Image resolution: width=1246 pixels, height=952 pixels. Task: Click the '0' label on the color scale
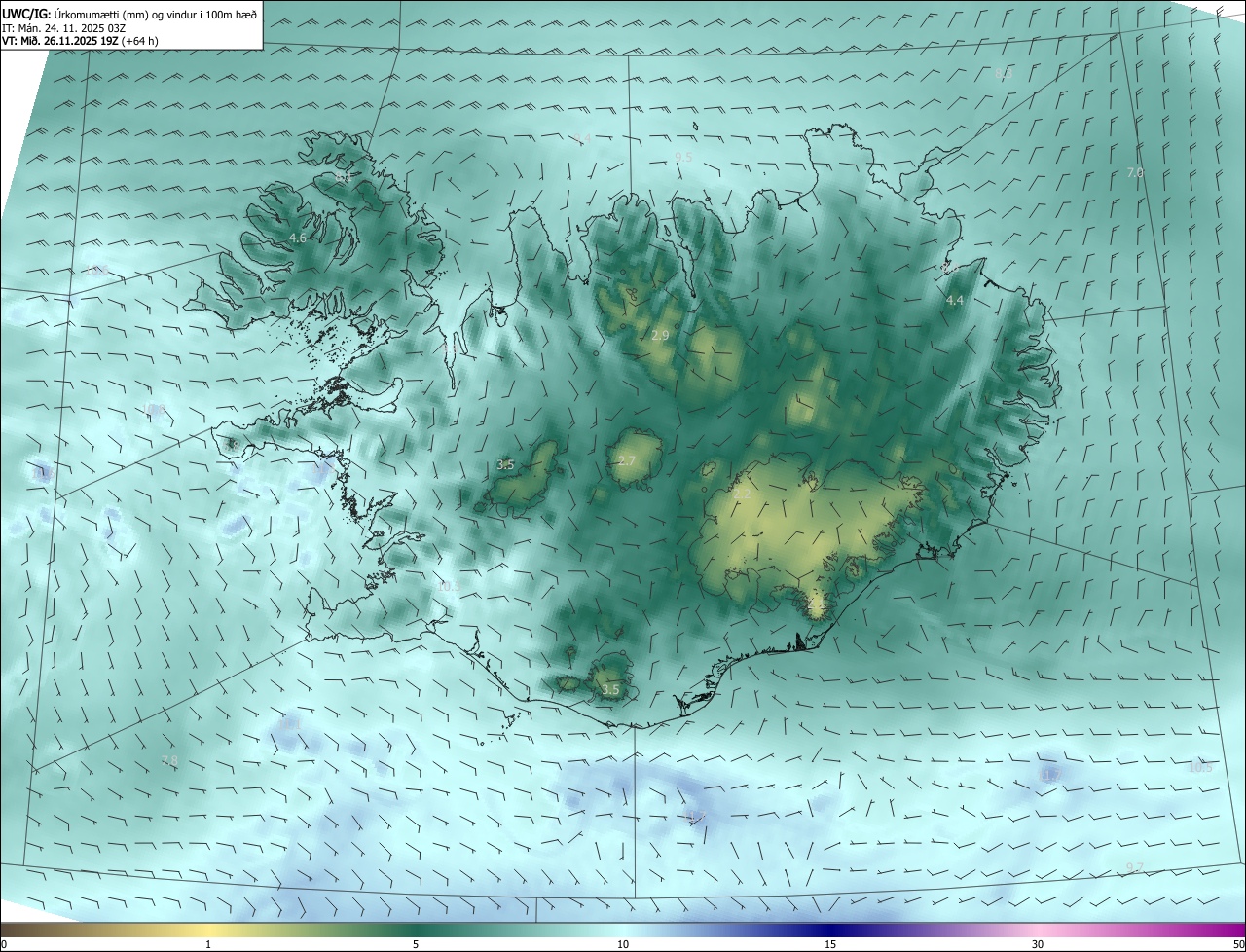[x=4, y=944]
